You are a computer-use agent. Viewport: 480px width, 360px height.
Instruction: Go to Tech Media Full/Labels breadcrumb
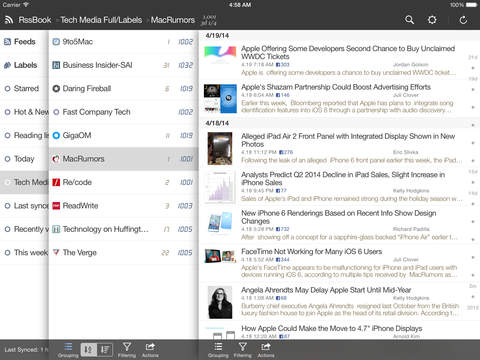(x=101, y=20)
